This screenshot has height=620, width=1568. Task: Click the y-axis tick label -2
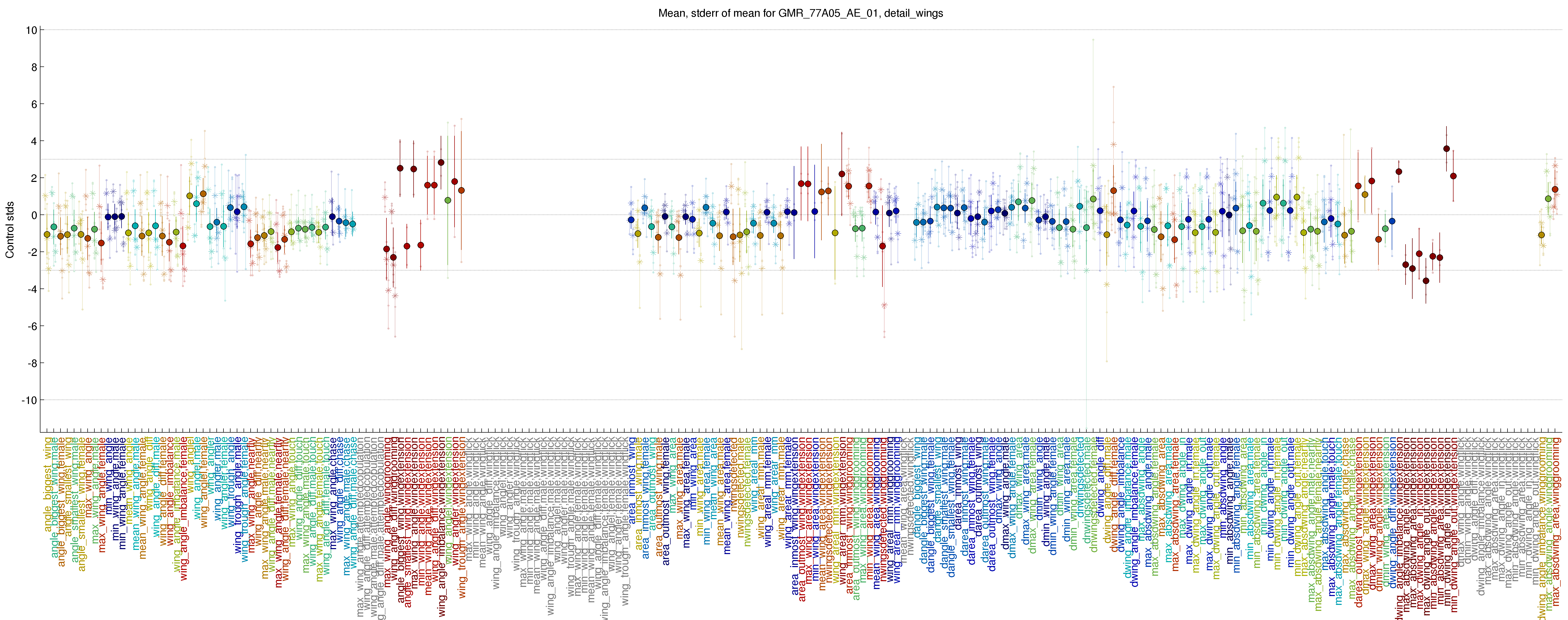[x=32, y=253]
